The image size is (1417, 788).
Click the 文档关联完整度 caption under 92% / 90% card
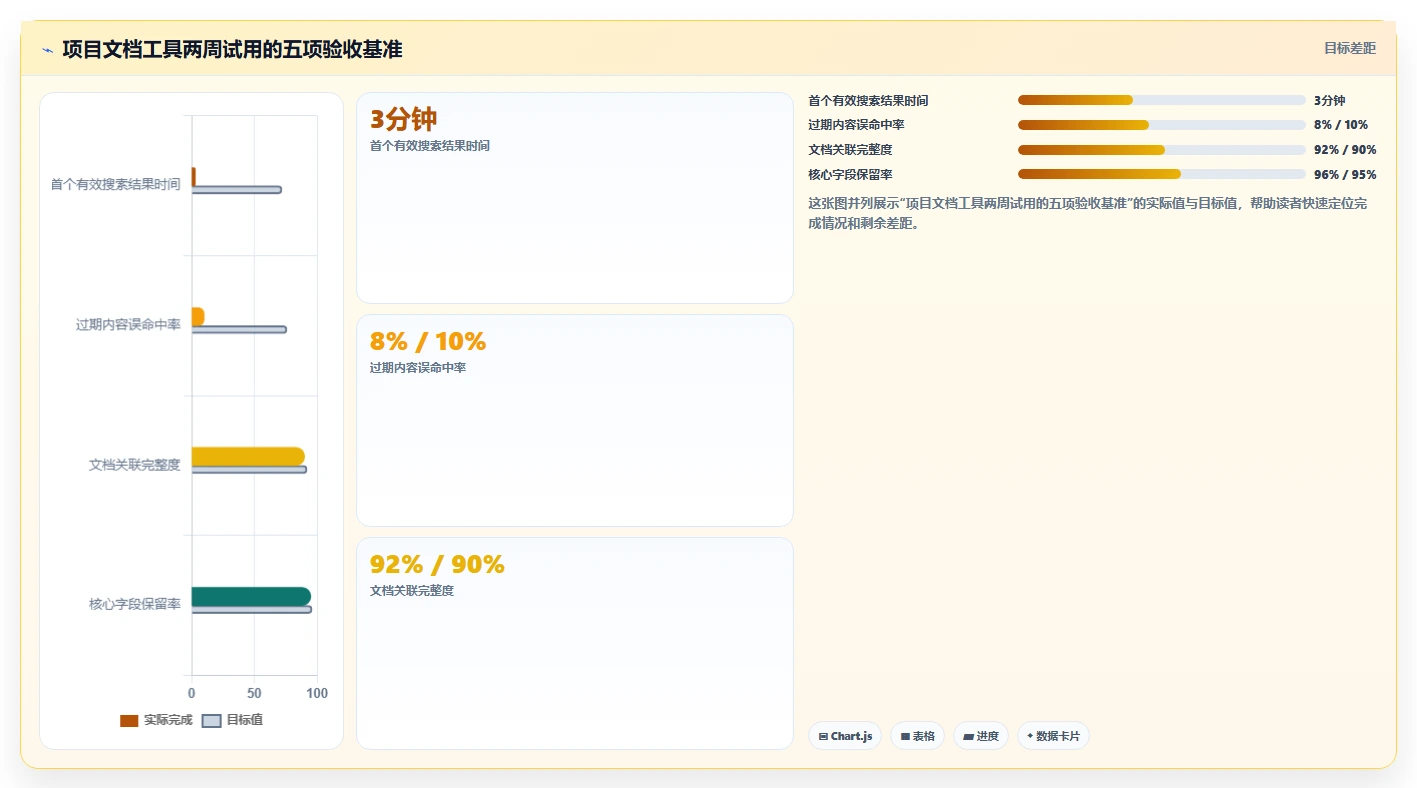pyautogui.click(x=412, y=591)
